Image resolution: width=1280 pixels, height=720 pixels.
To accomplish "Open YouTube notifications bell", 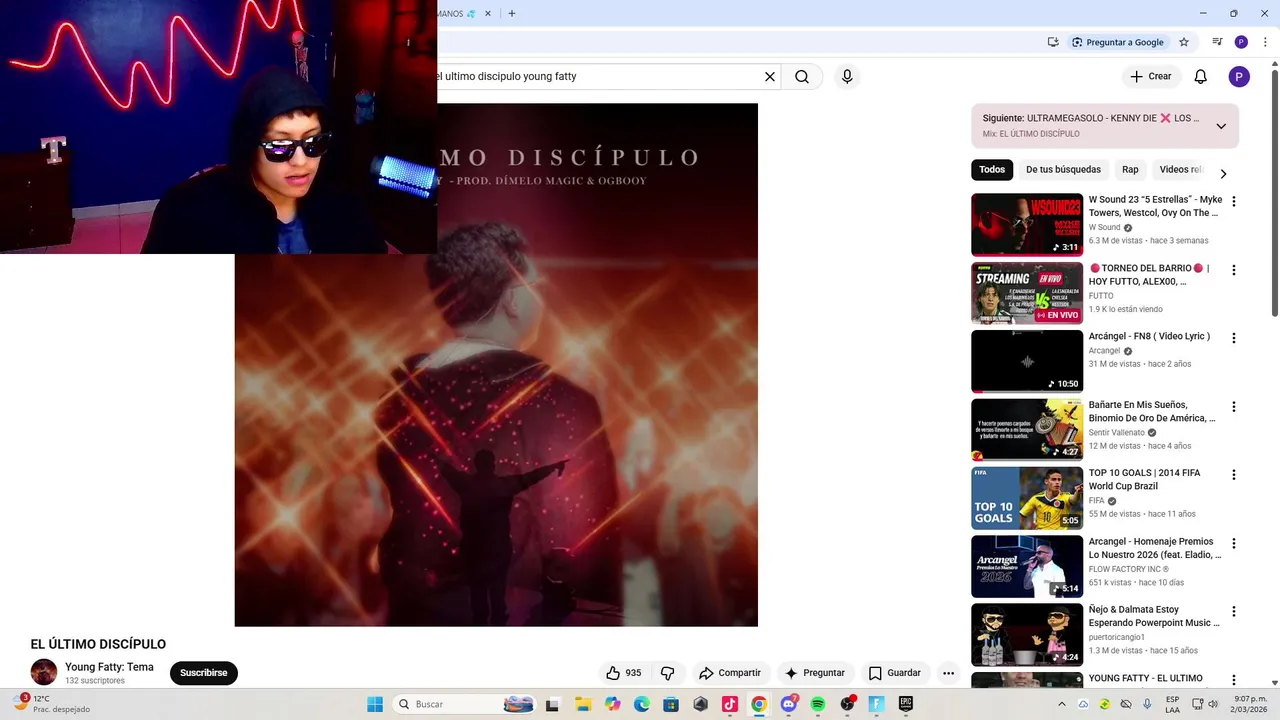I will pos(1201,77).
